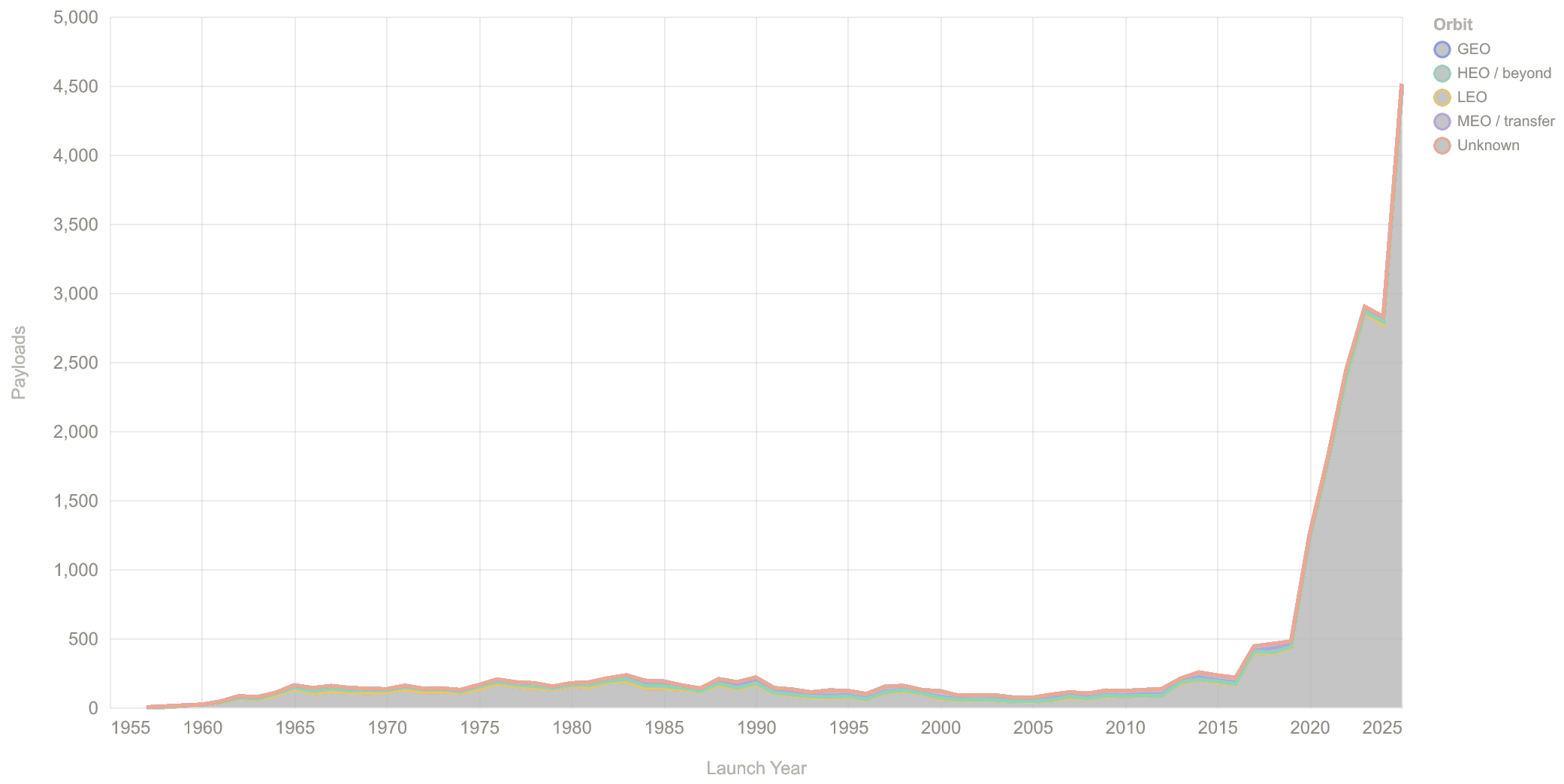This screenshot has height=784, width=1564.
Task: Click the 1,000 y-axis tick label
Action: point(77,570)
